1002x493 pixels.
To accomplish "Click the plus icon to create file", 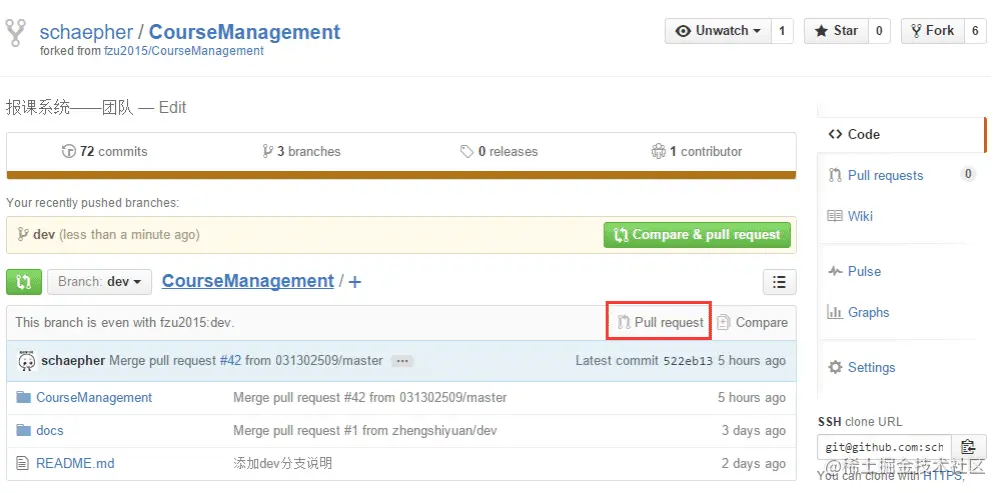I will click(x=355, y=282).
